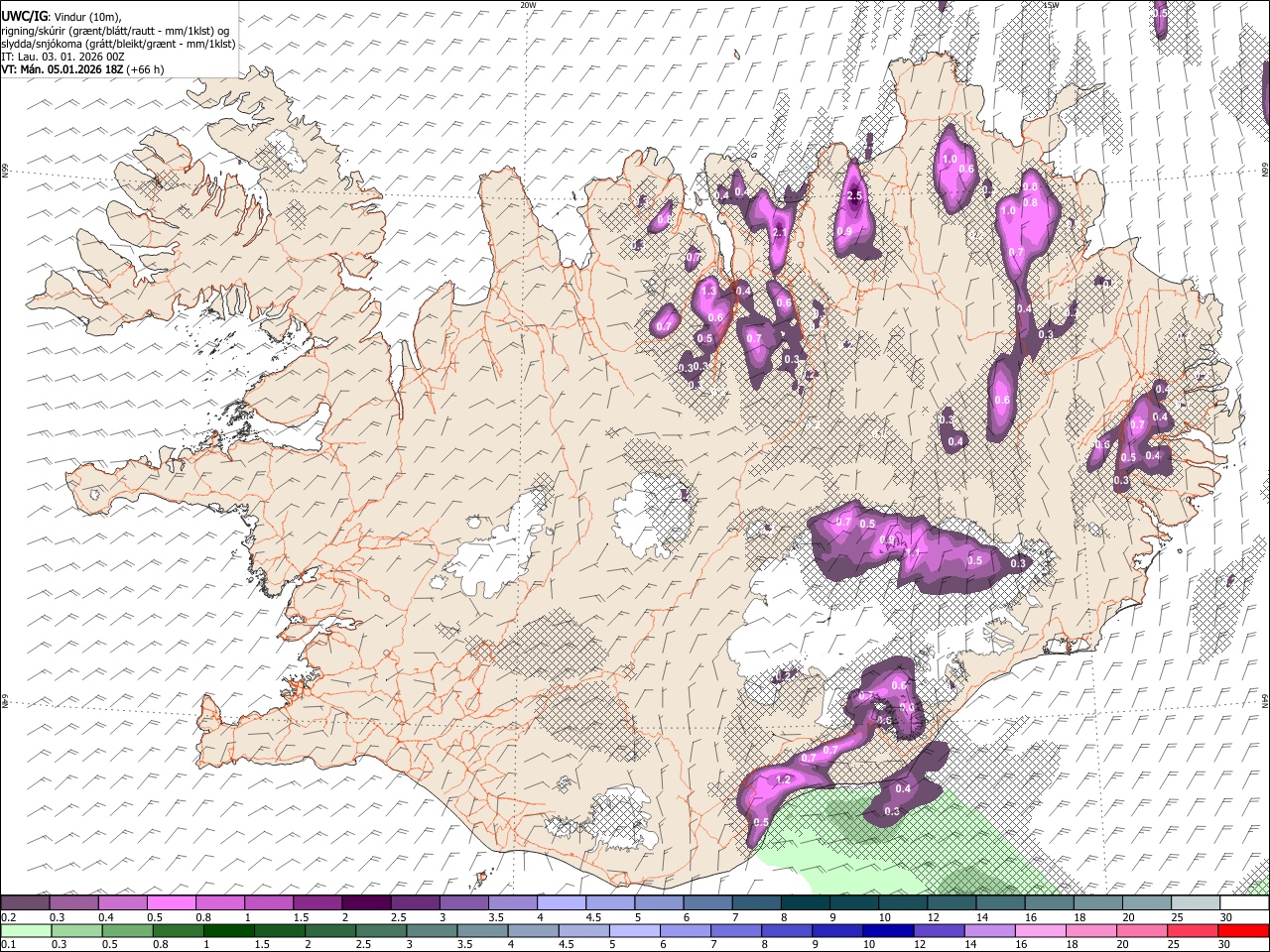1270x952 pixels.
Task: Select the 'IT: Lau. 03. 01. 2026 00Z' line
Action: (63, 57)
